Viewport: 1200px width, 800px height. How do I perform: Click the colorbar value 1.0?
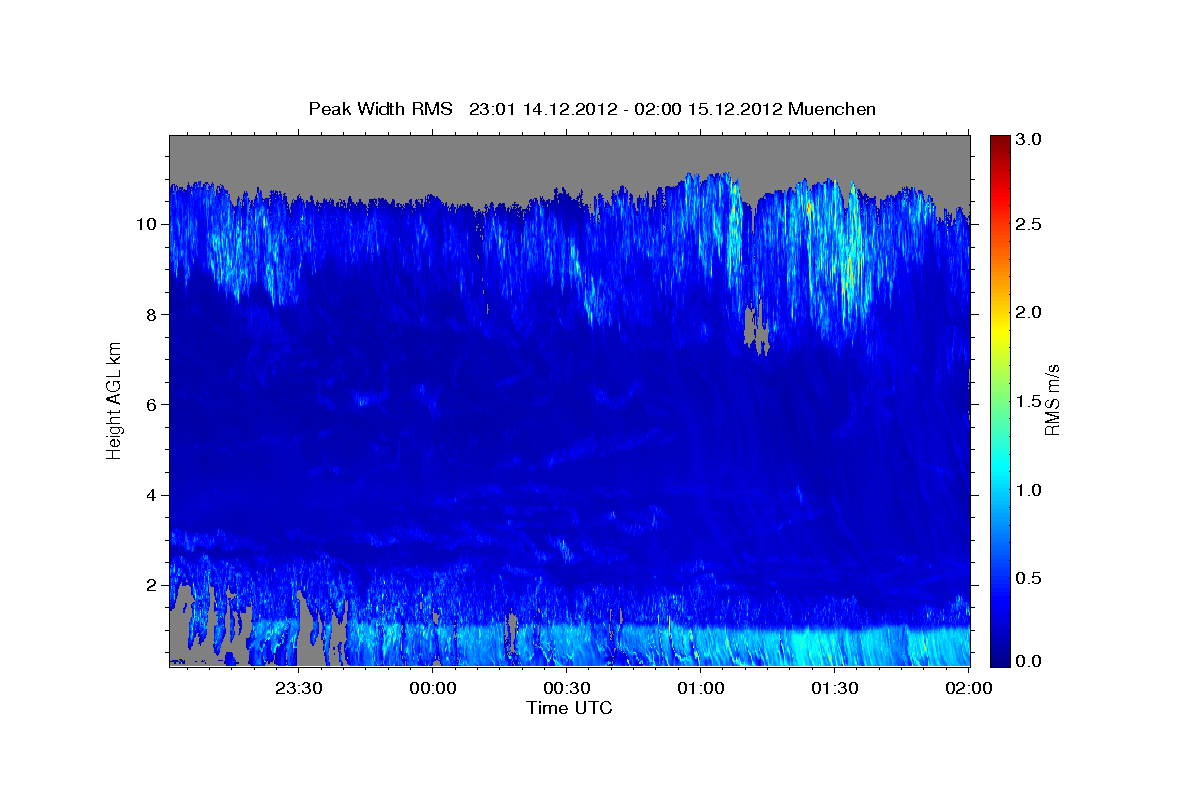1029,490
